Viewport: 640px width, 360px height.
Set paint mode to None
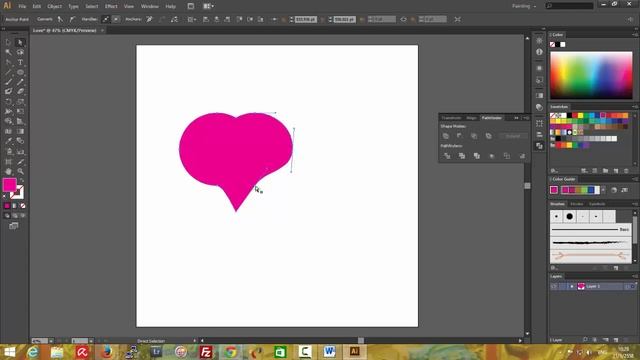(23, 206)
